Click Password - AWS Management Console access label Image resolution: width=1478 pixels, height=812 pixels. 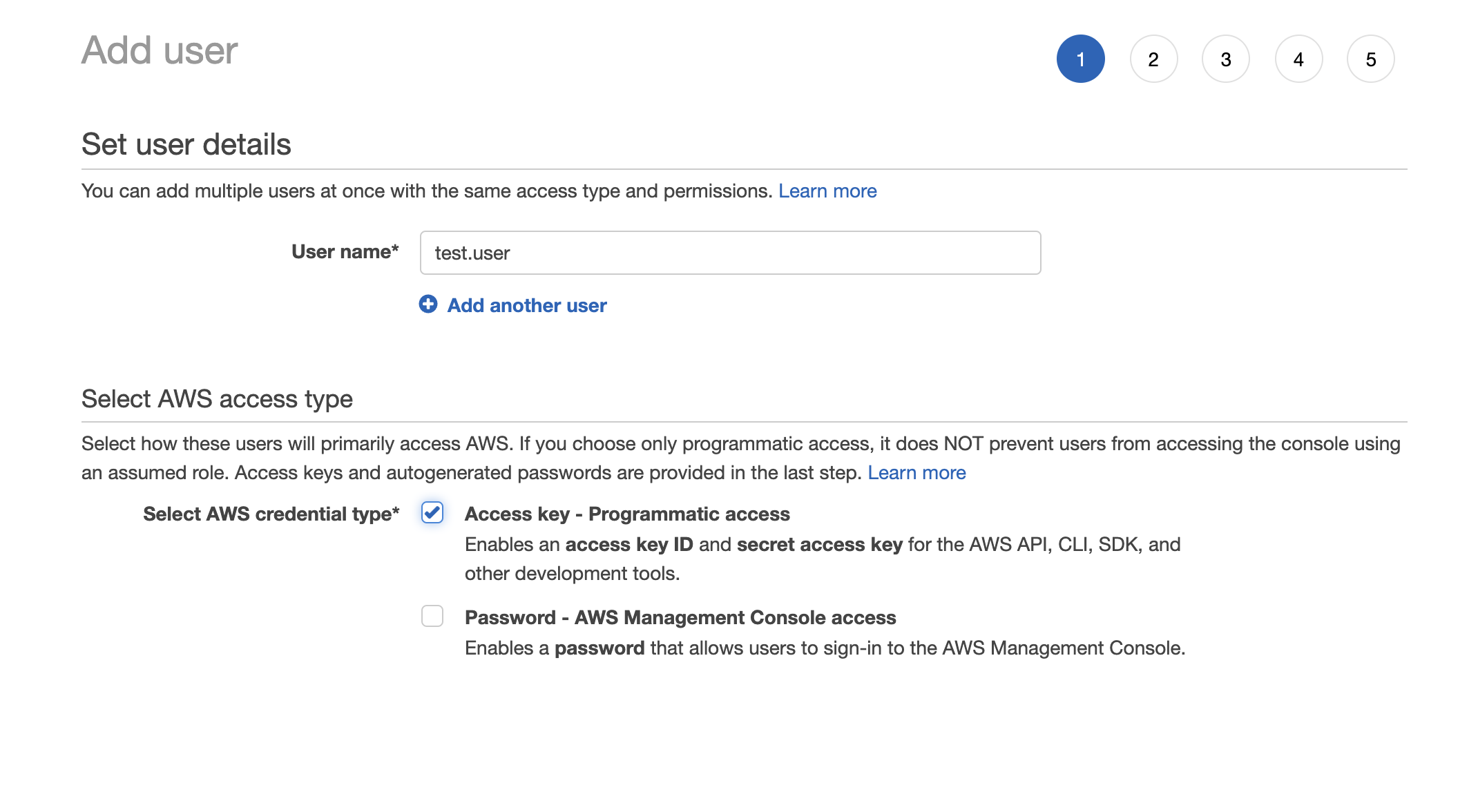[x=680, y=618]
